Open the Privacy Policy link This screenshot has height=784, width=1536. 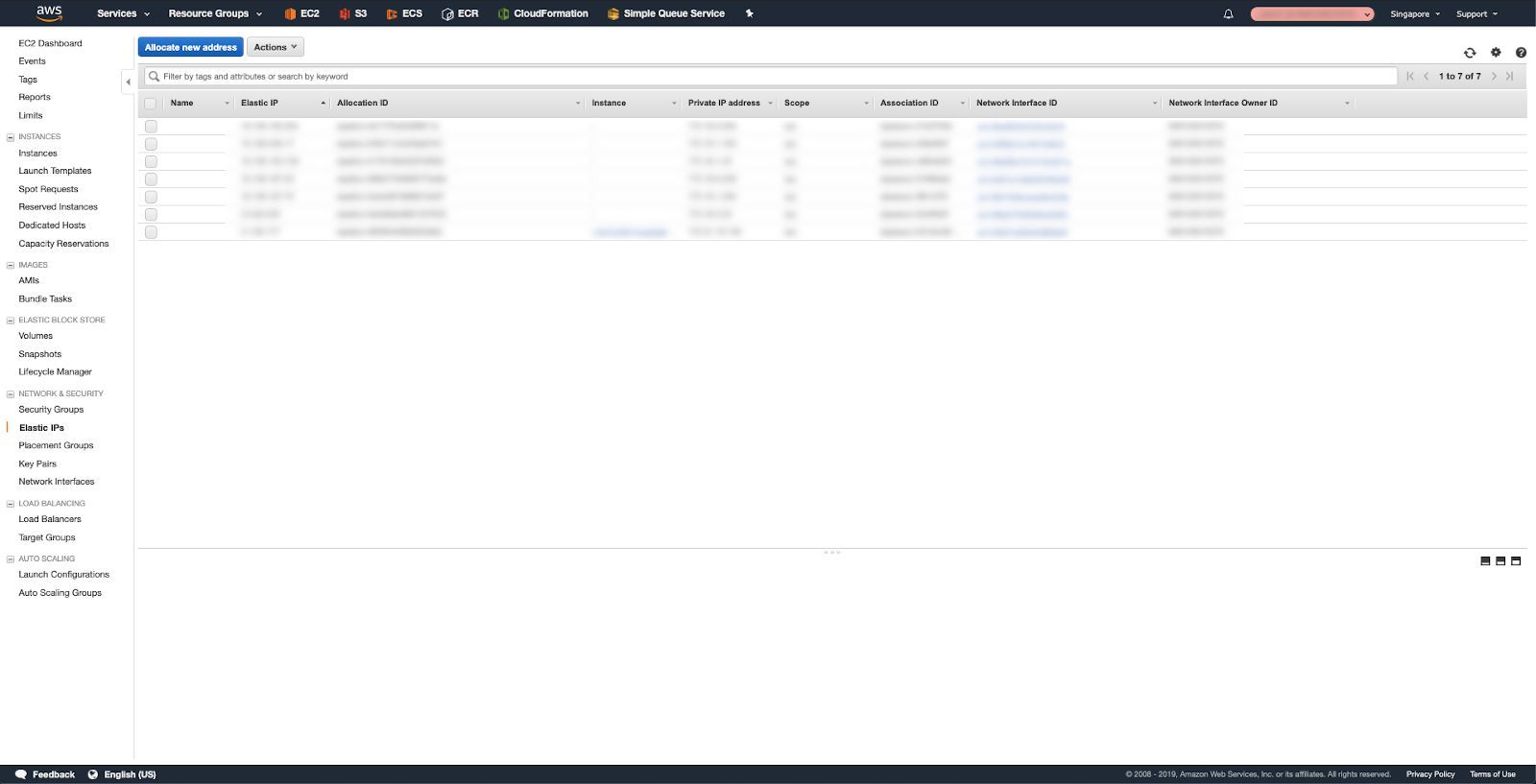[1430, 774]
